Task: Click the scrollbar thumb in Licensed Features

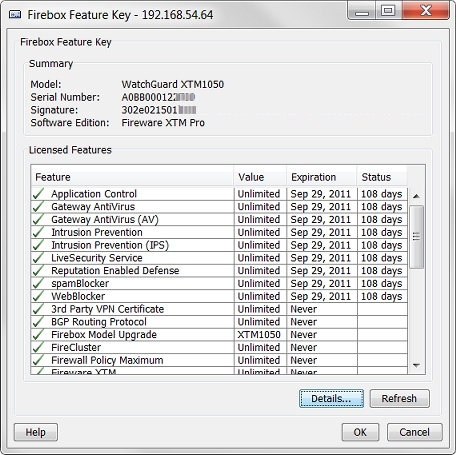Action: point(416,237)
